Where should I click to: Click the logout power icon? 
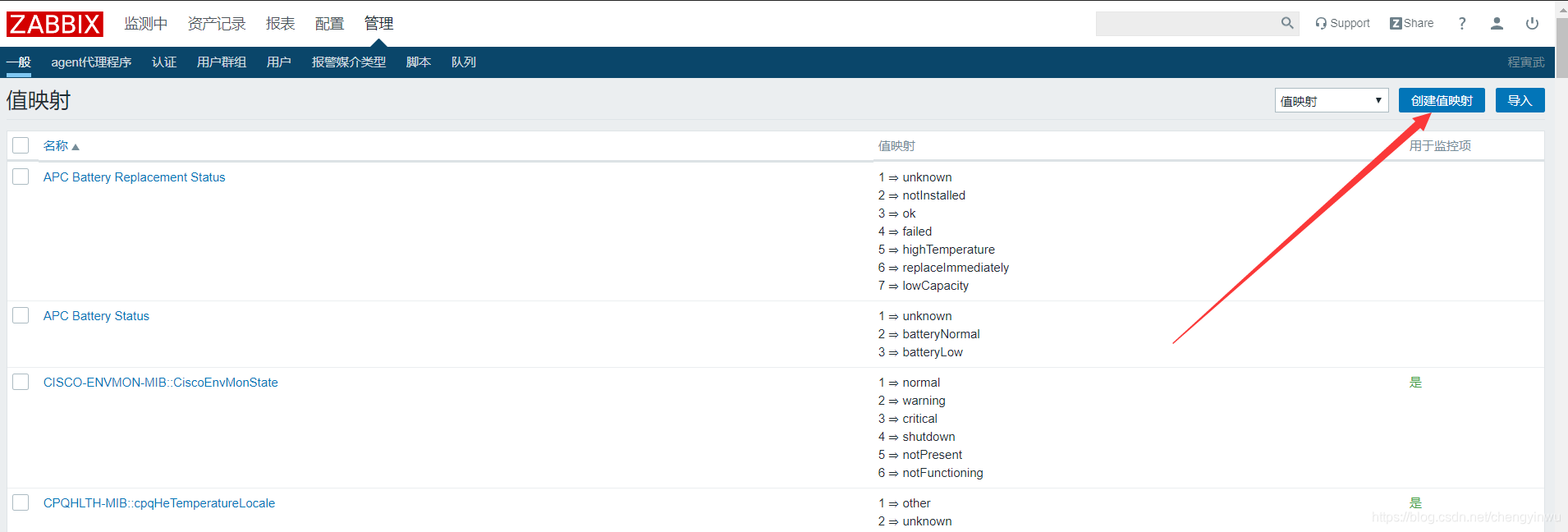coord(1532,24)
